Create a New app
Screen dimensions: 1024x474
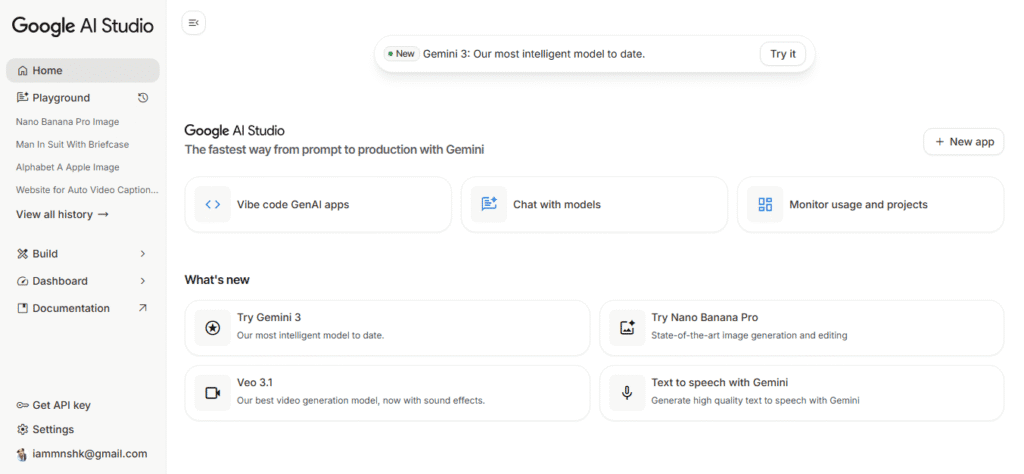[963, 142]
